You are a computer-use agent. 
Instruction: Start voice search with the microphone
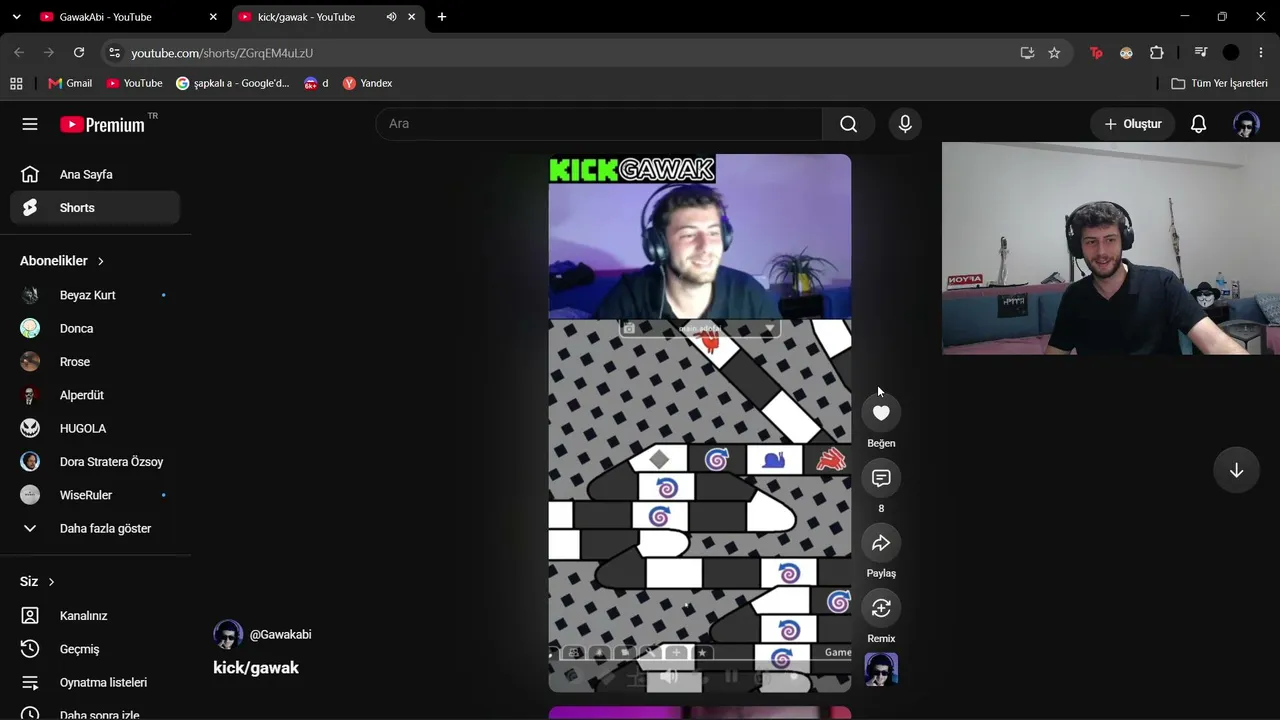(905, 124)
